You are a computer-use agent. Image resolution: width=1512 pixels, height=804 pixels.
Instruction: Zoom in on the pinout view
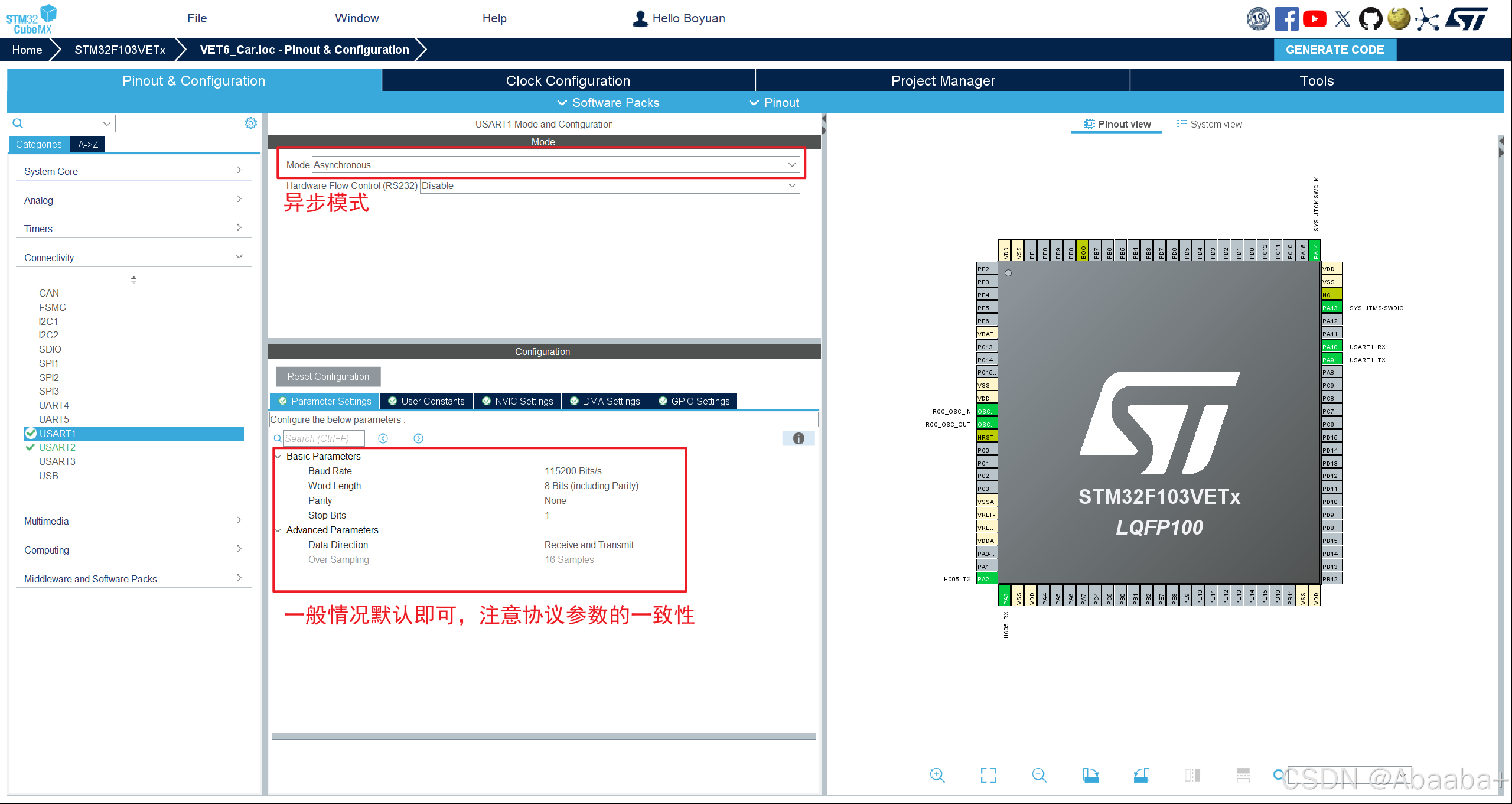click(937, 775)
